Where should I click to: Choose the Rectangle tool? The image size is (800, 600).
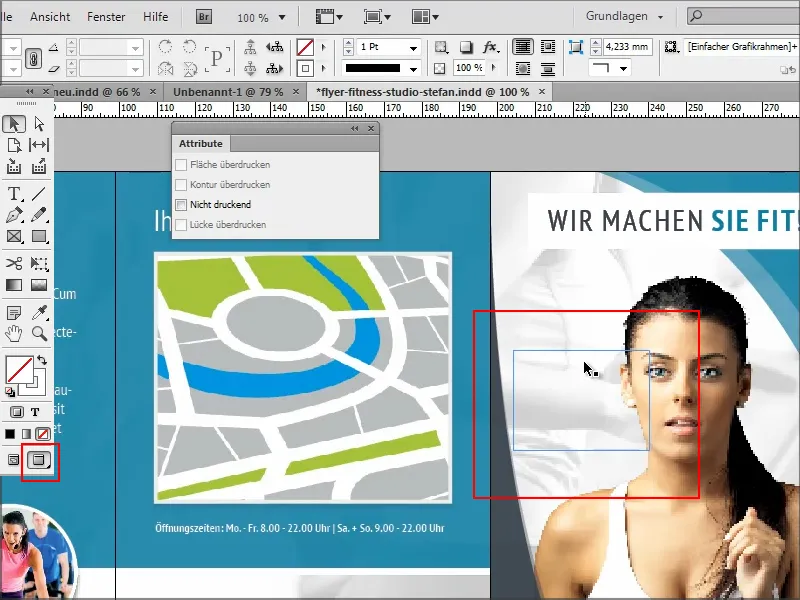tap(39, 236)
